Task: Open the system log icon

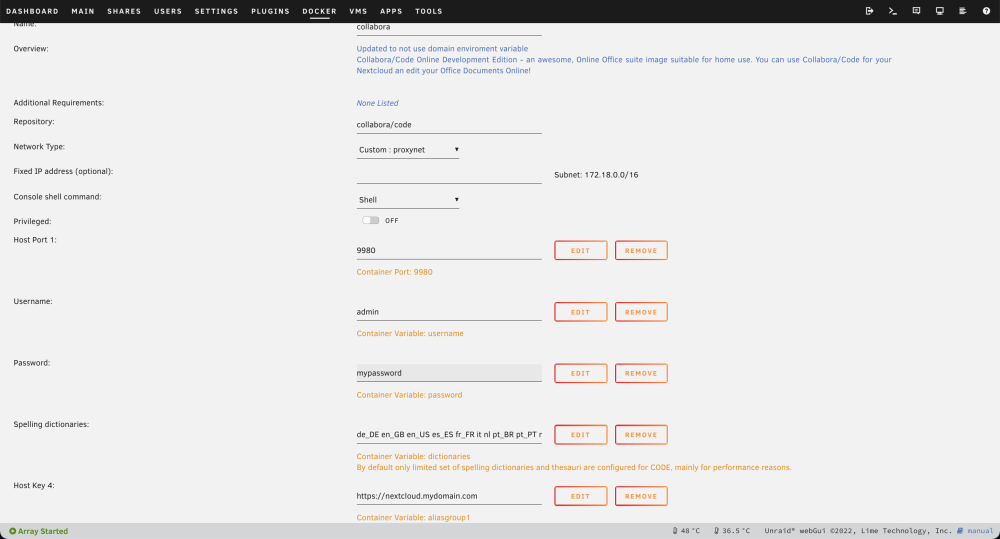Action: coord(962,11)
